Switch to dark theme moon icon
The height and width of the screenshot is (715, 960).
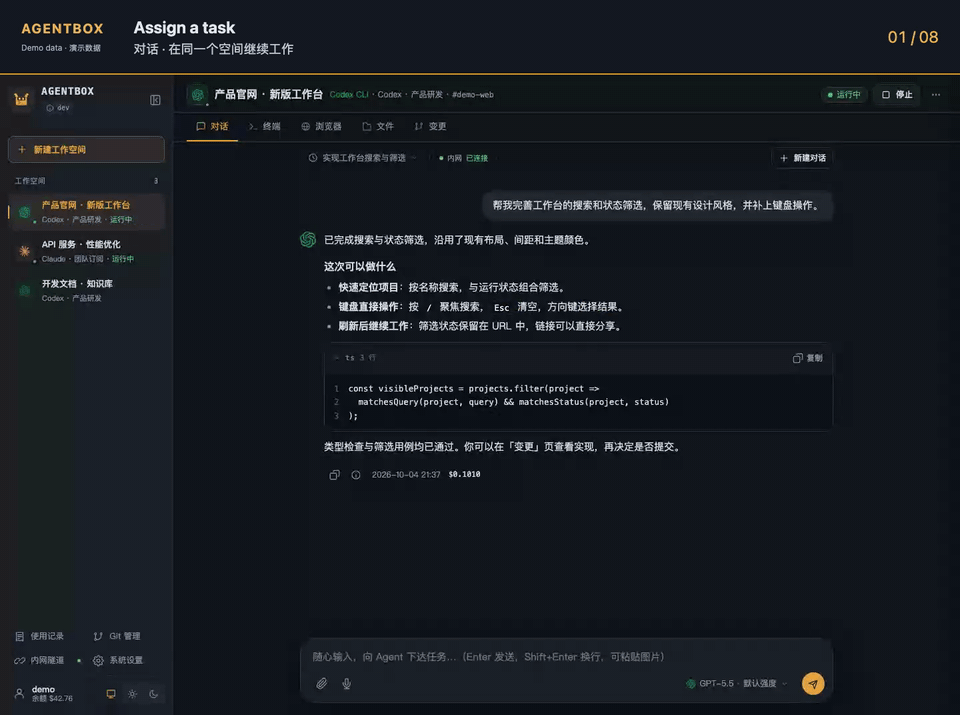coord(154,694)
